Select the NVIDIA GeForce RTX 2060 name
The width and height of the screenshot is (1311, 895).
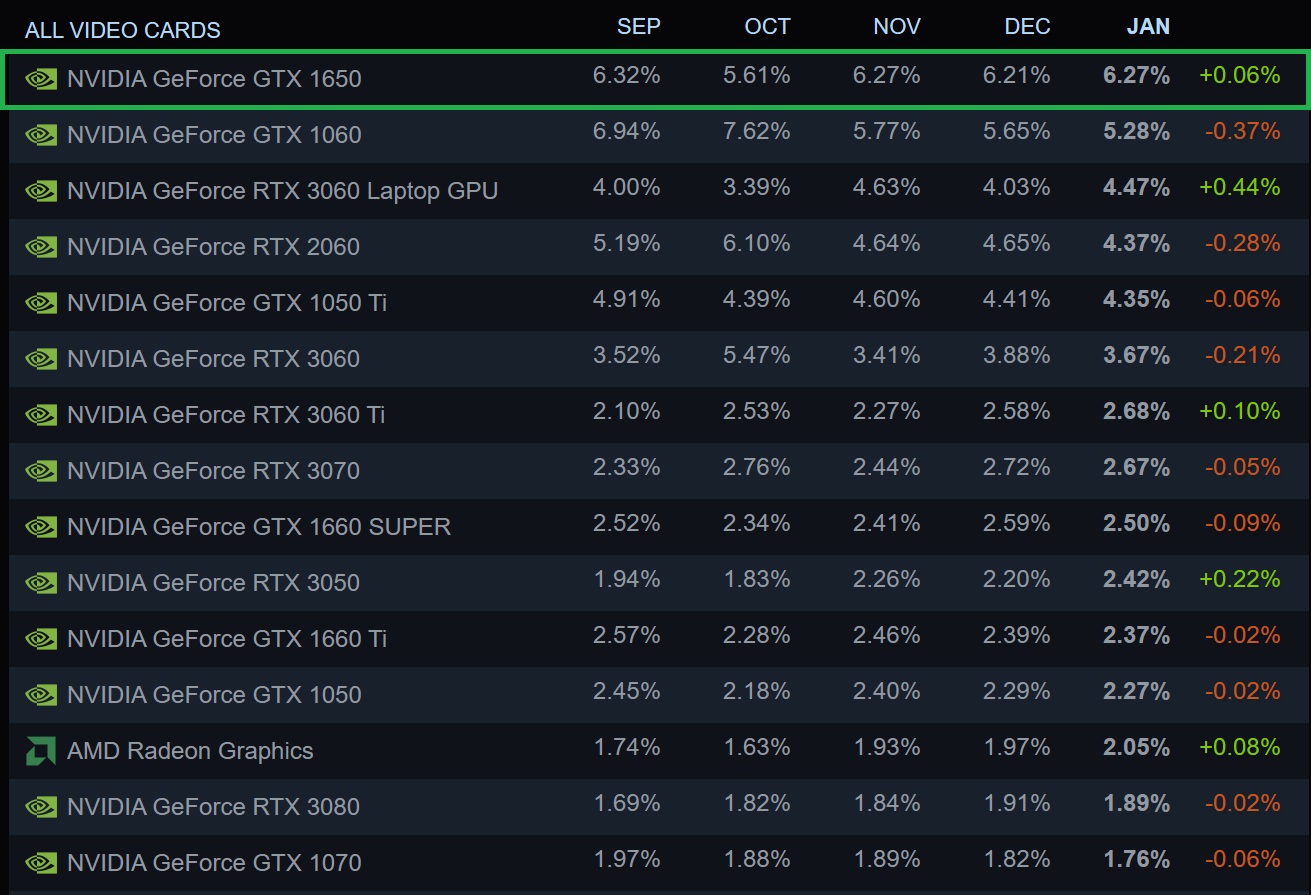(213, 247)
